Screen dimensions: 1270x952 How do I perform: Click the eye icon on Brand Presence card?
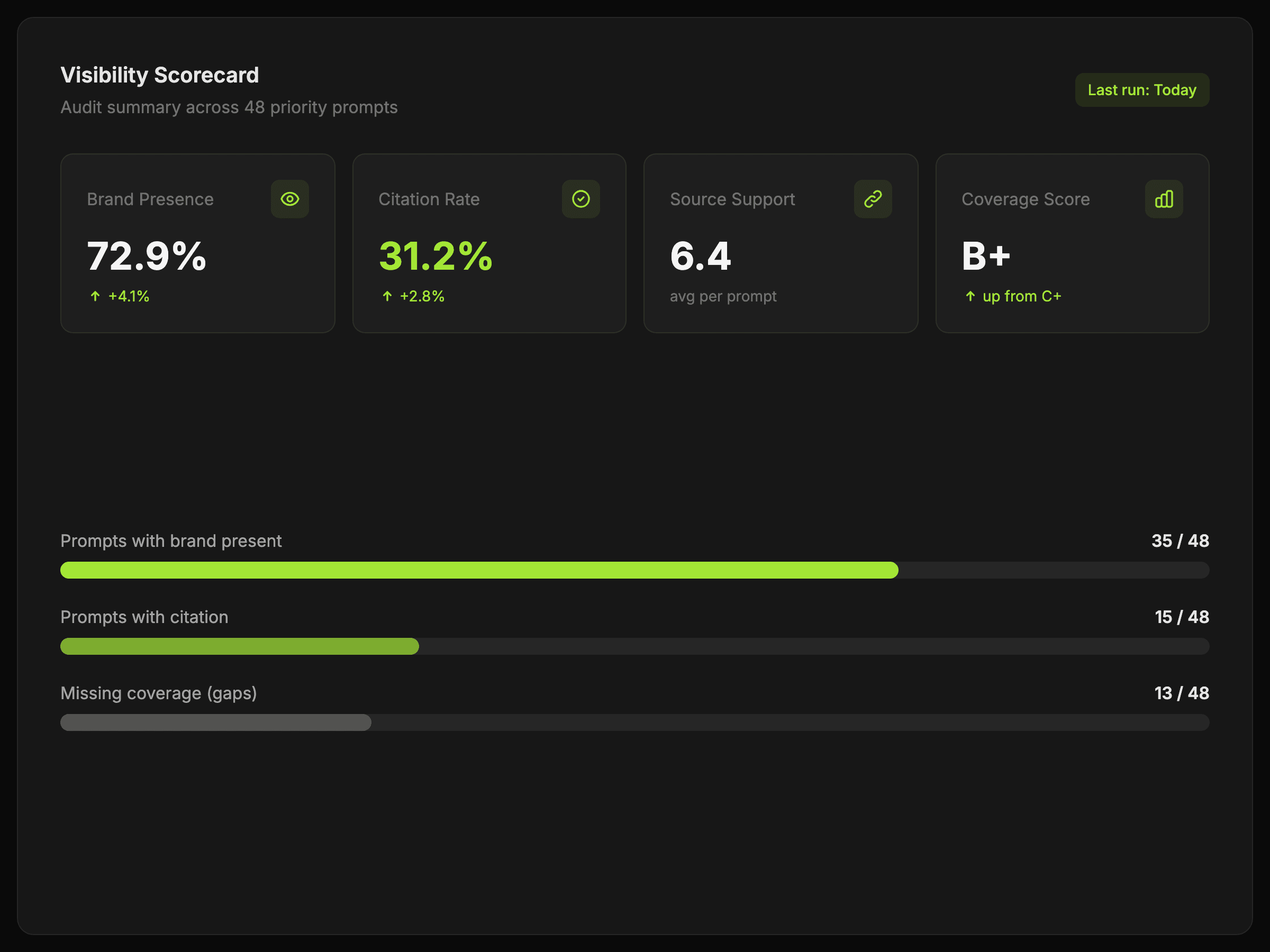tap(289, 199)
